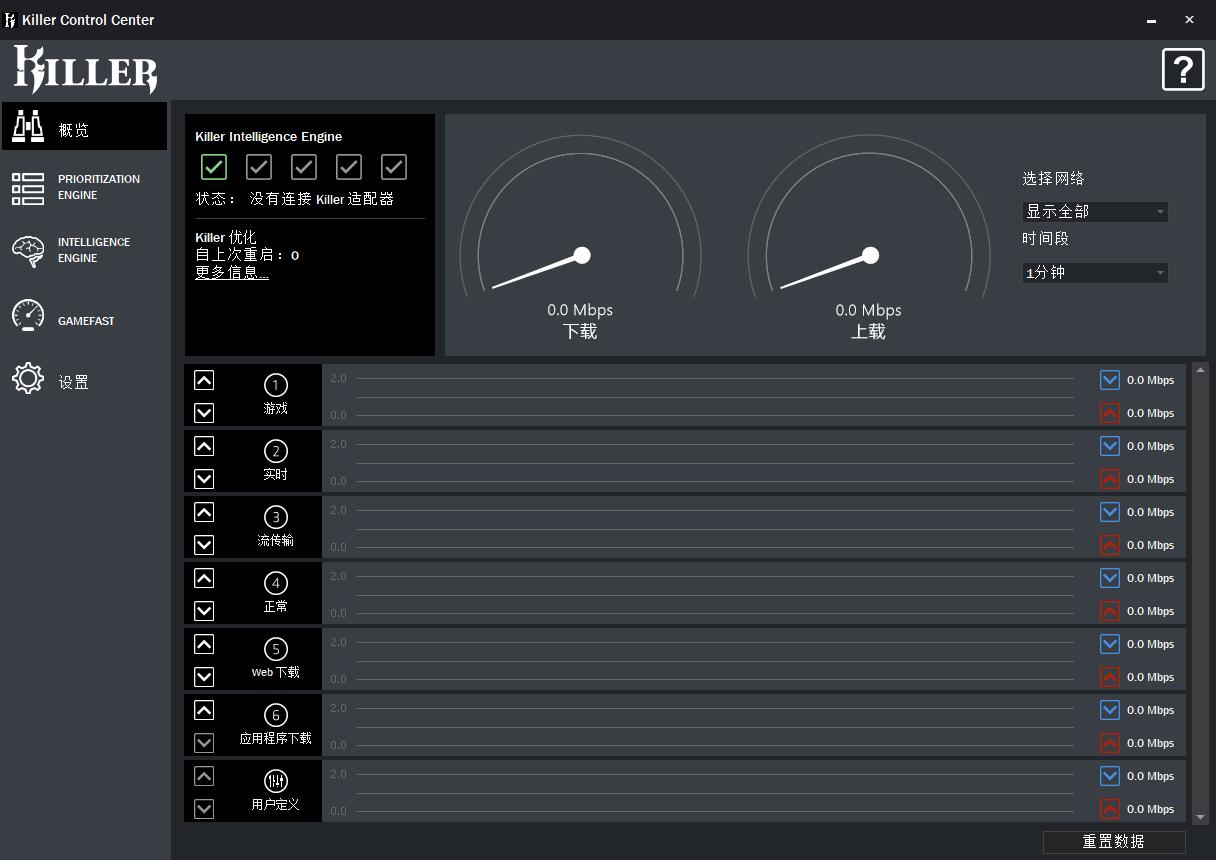
Task: Click the 用户定义 sliders icon
Action: pos(276,781)
